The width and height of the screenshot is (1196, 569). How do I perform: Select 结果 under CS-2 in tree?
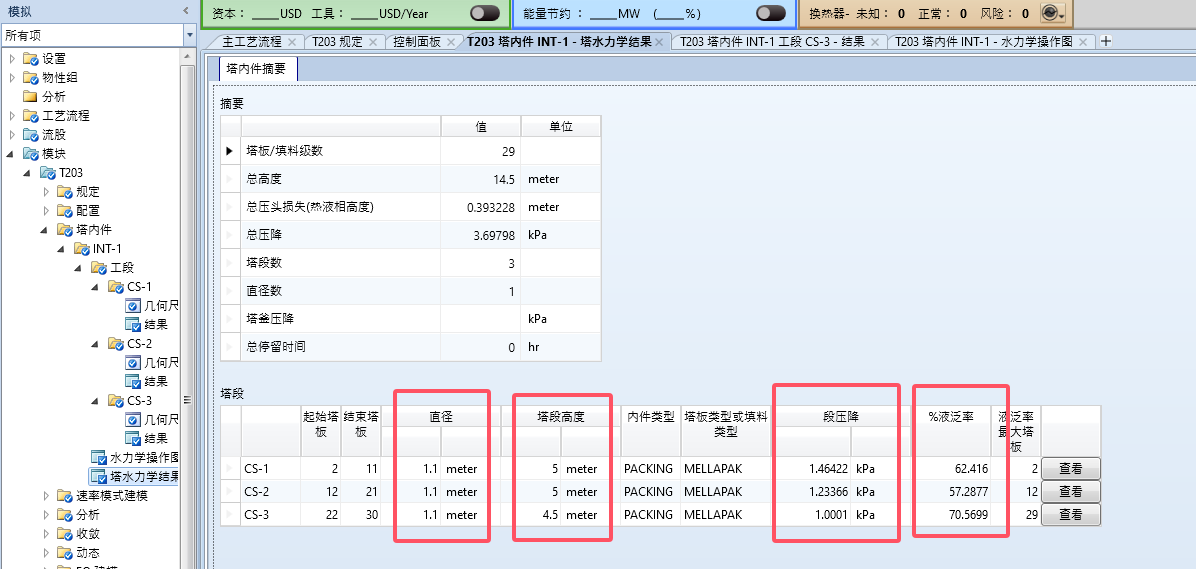coord(156,381)
